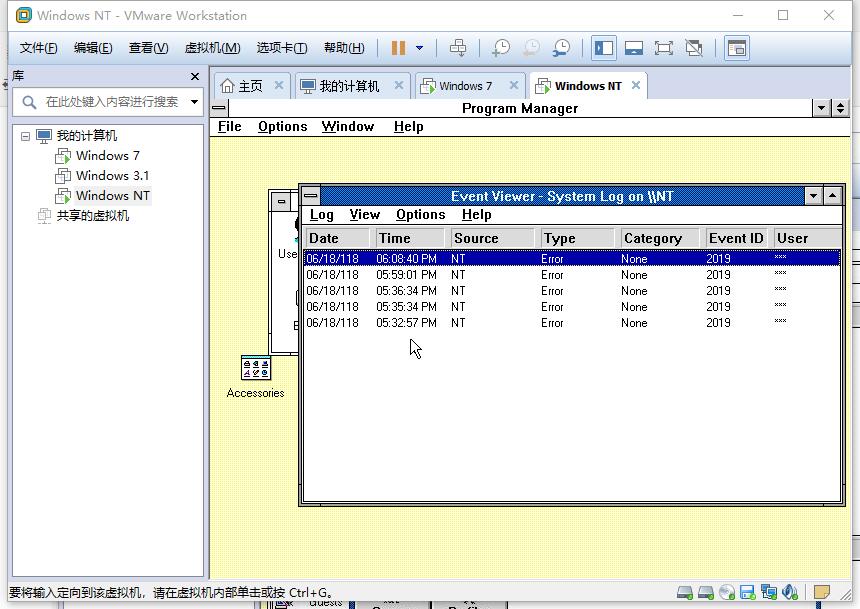
Task: Minimize the Event Viewer window
Action: [813, 195]
